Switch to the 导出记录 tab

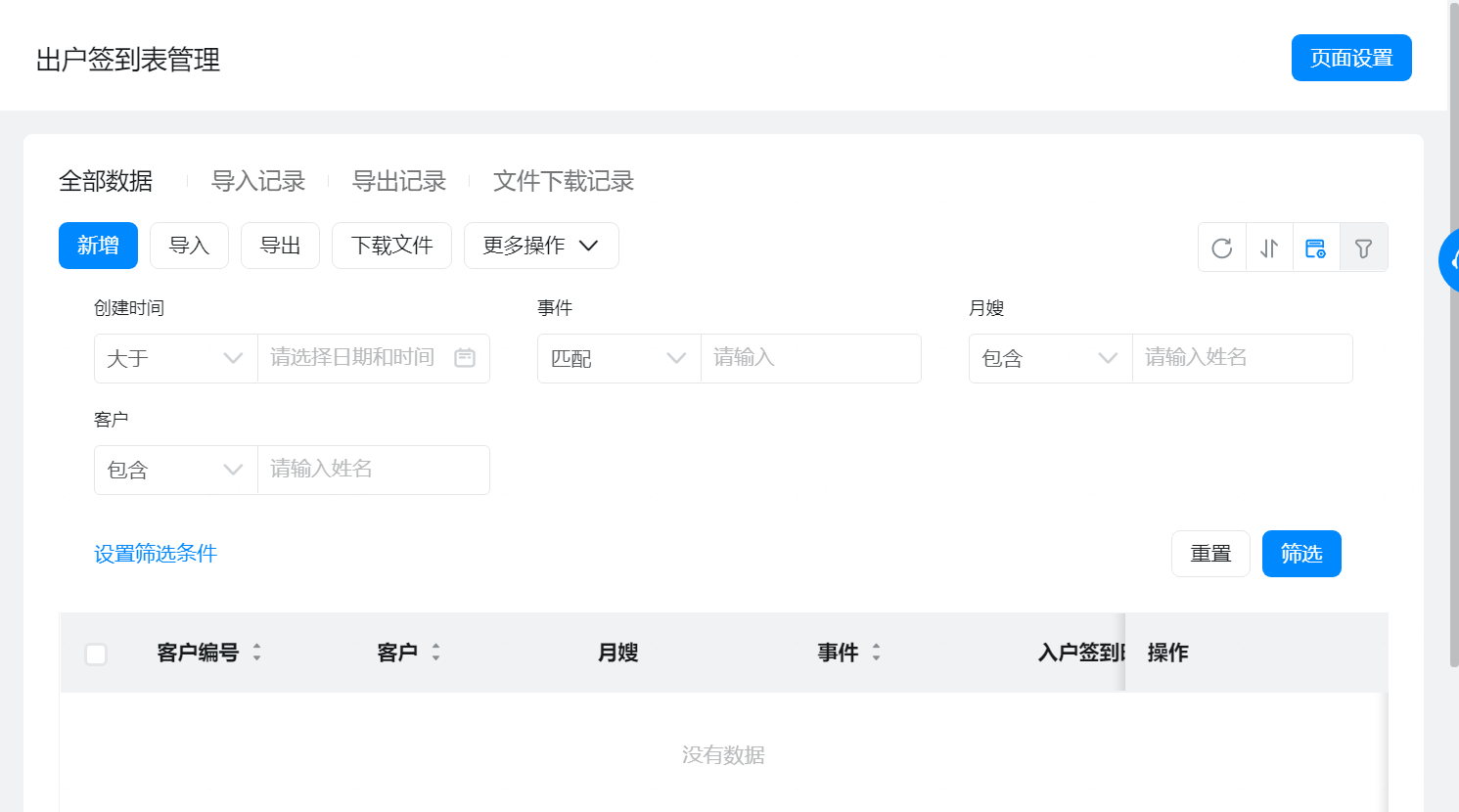coord(399,181)
